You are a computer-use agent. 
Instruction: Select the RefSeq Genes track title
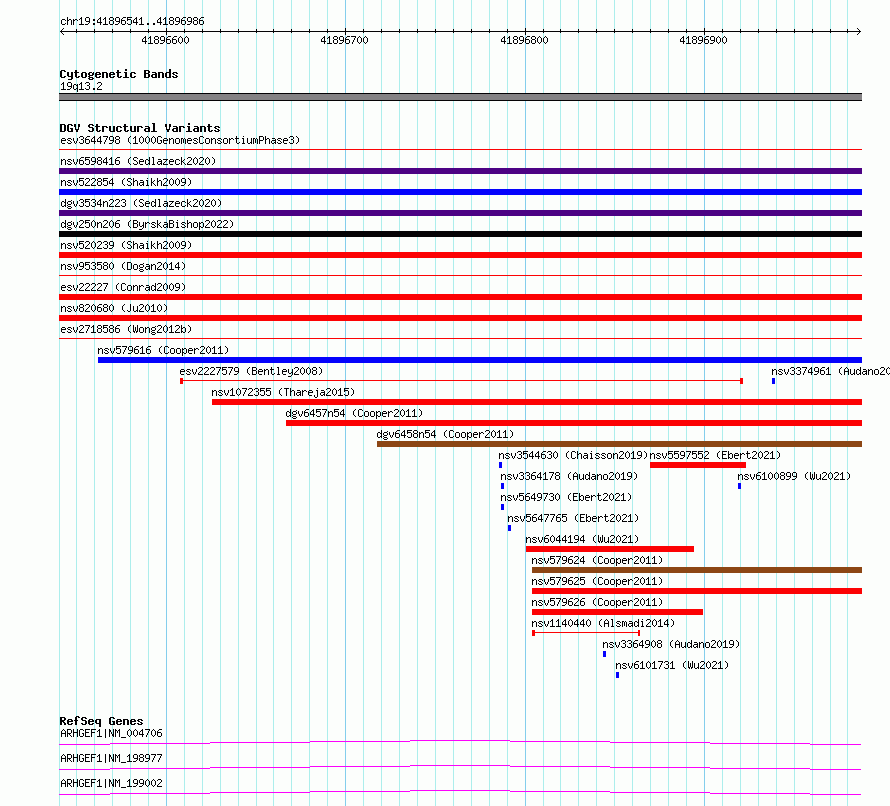coord(102,721)
